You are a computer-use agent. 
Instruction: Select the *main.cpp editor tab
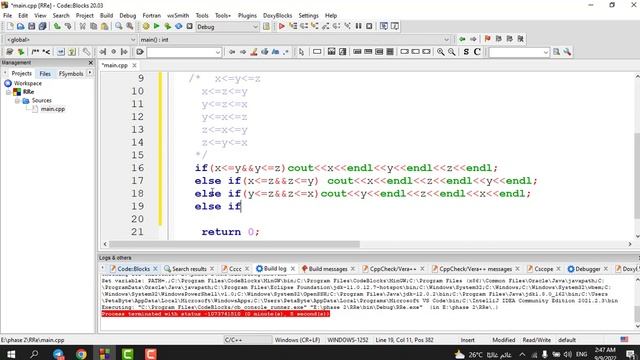(115, 65)
